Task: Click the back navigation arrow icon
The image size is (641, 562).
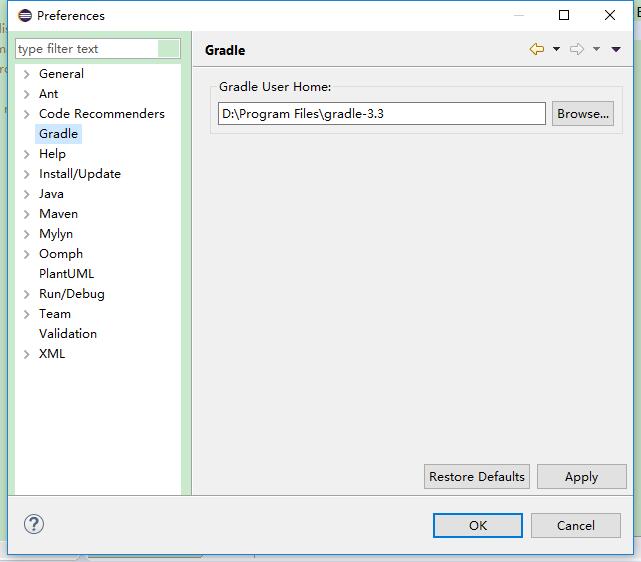Action: [x=537, y=49]
